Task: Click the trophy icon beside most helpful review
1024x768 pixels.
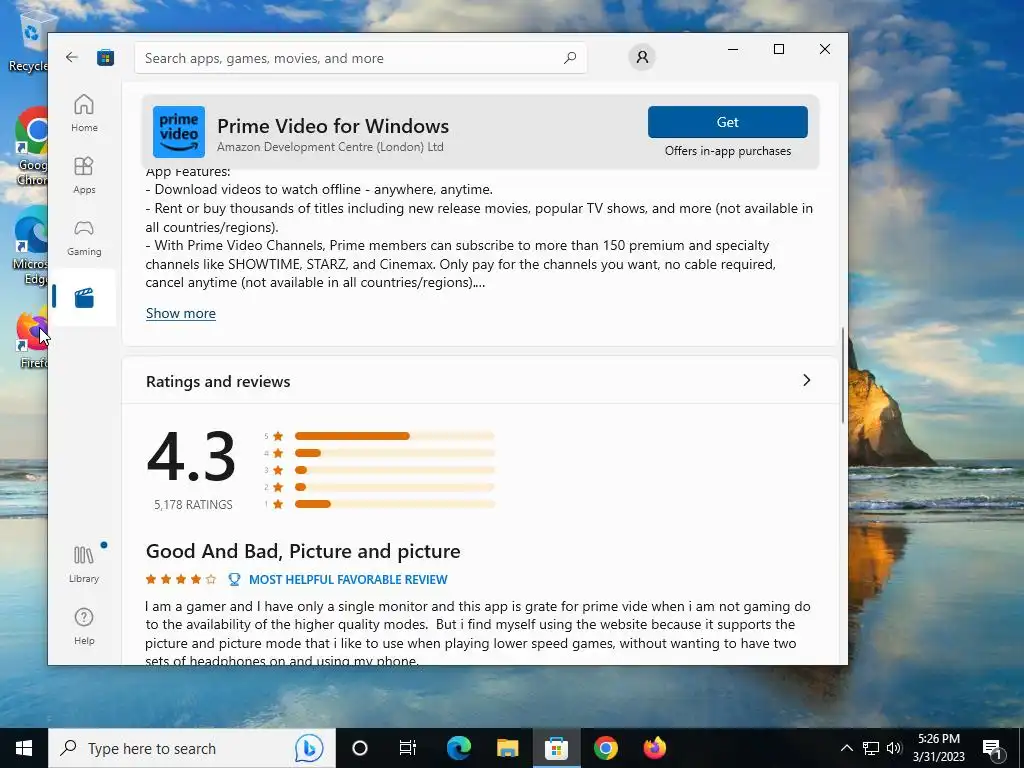Action: tap(234, 580)
